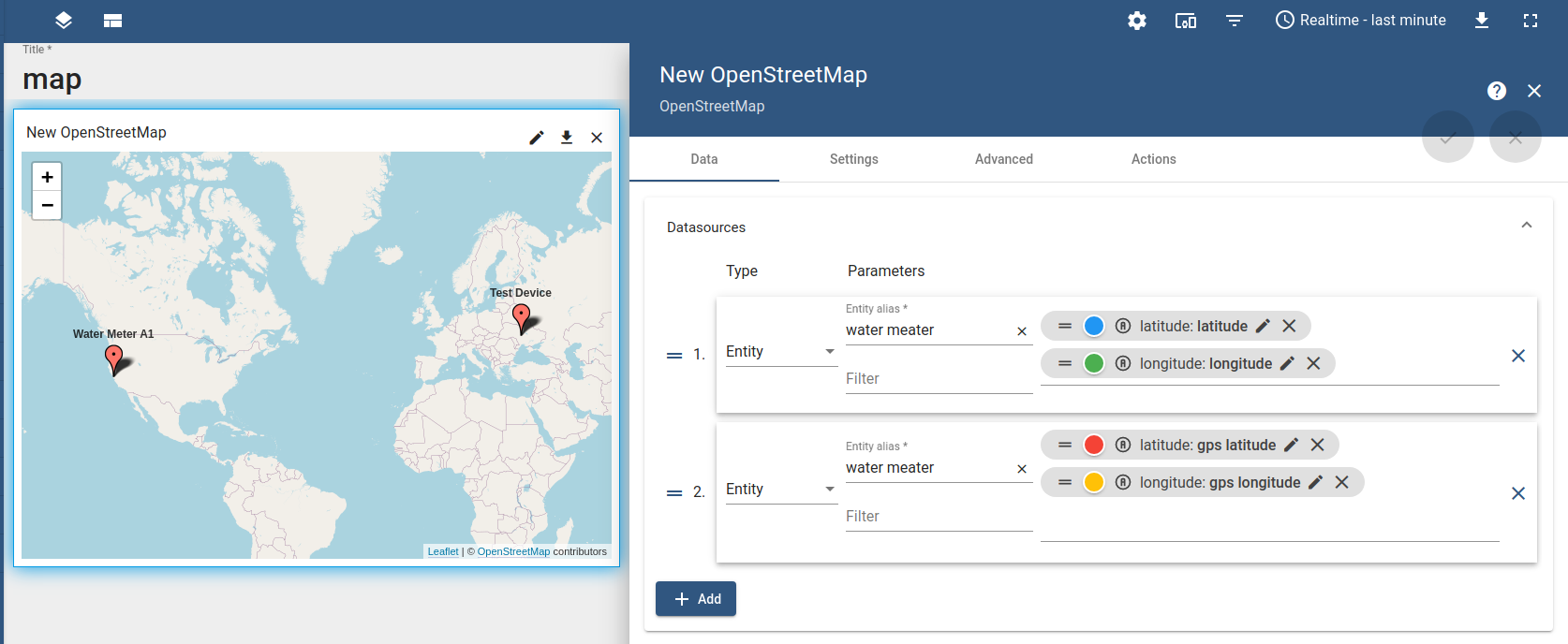Delete datasource 2 row

coord(1518,493)
